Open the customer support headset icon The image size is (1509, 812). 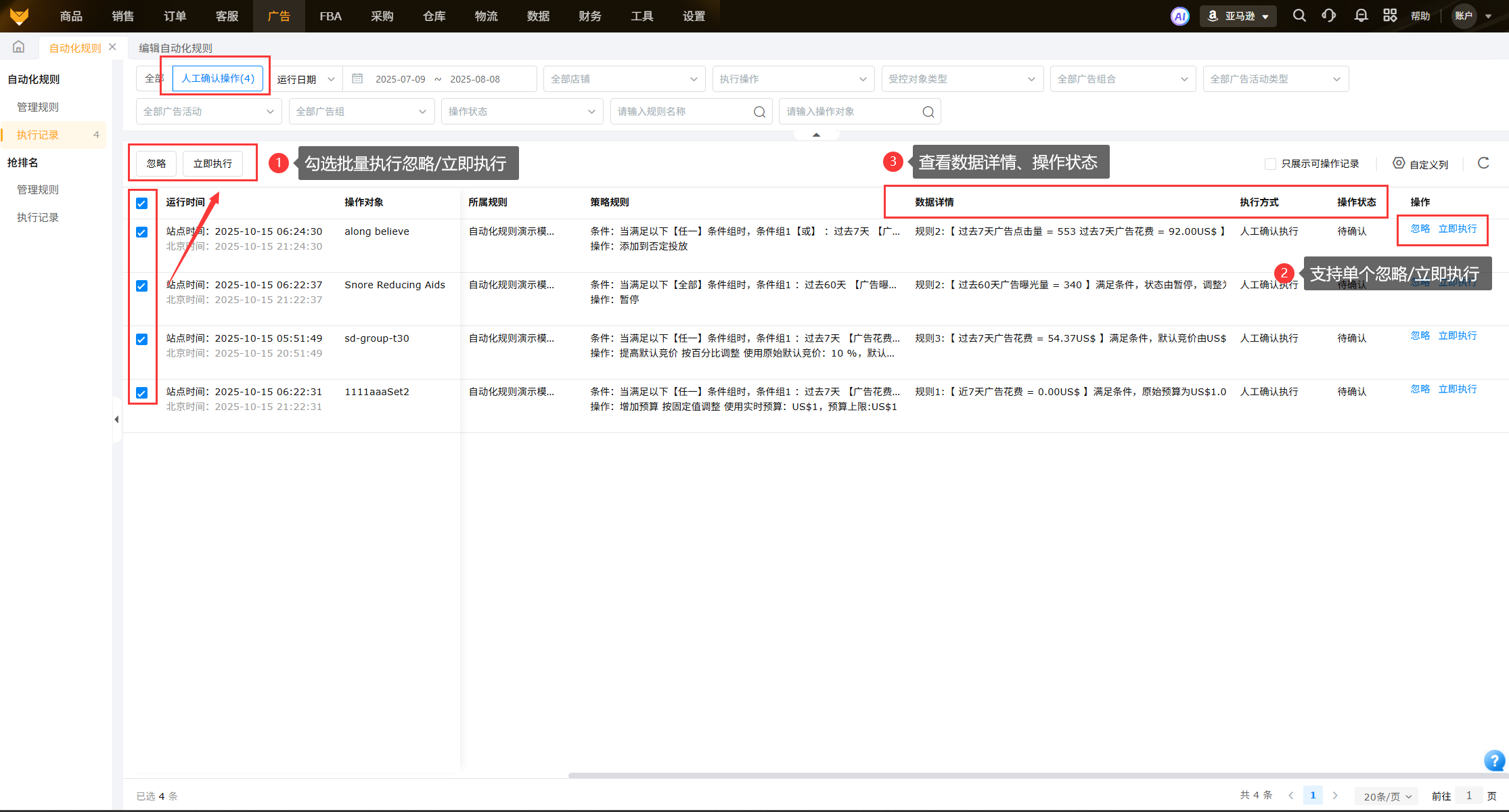[1328, 16]
